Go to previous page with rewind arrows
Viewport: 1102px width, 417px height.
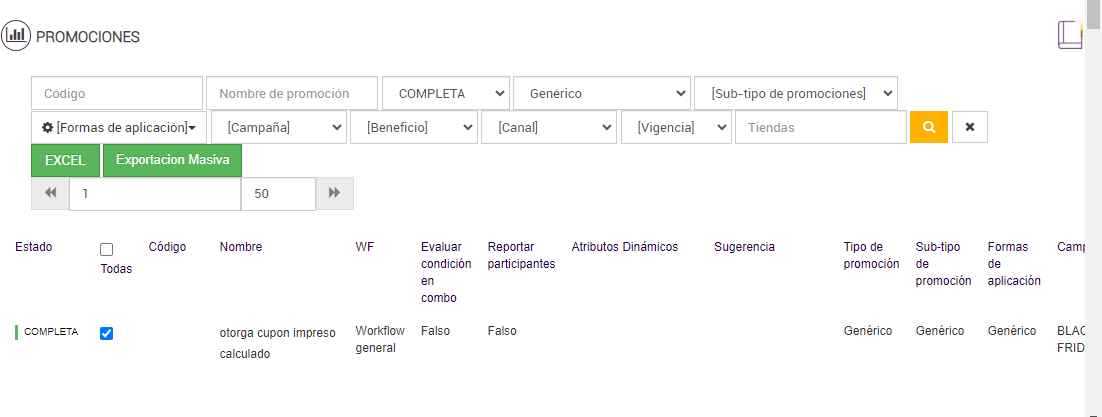click(50, 193)
